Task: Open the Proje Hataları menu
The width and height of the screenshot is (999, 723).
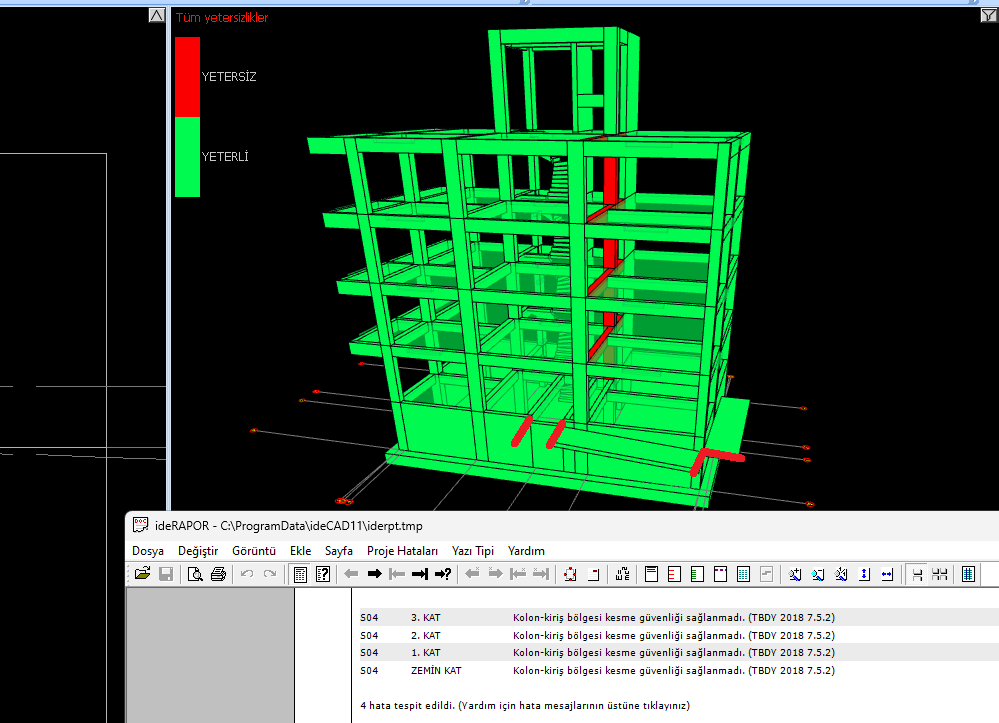Action: pyautogui.click(x=403, y=551)
